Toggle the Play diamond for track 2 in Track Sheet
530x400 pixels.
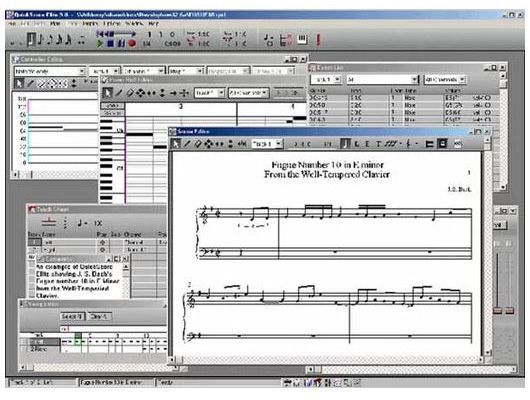[103, 250]
